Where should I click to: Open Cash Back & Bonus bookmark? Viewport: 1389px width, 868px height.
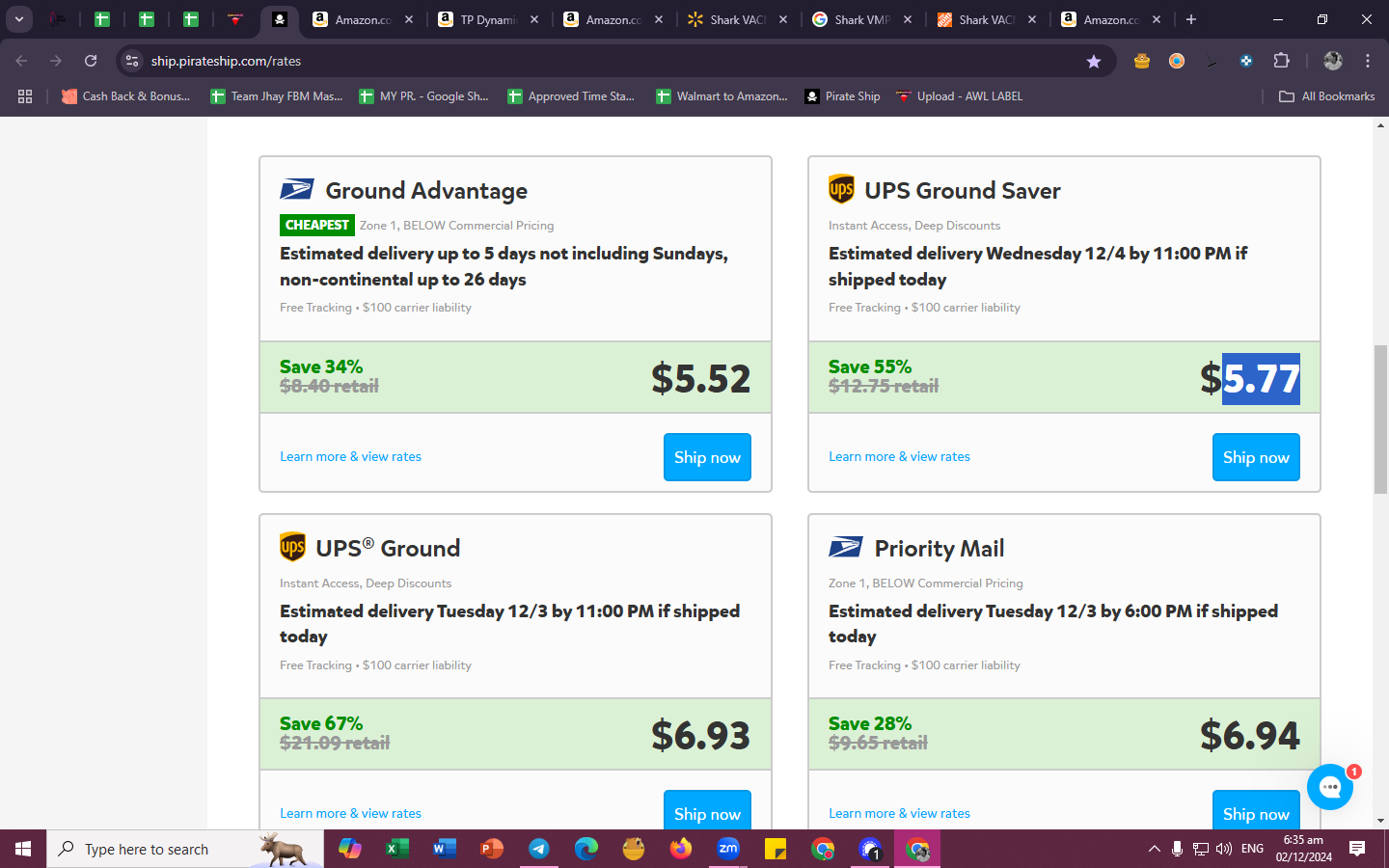point(125,96)
